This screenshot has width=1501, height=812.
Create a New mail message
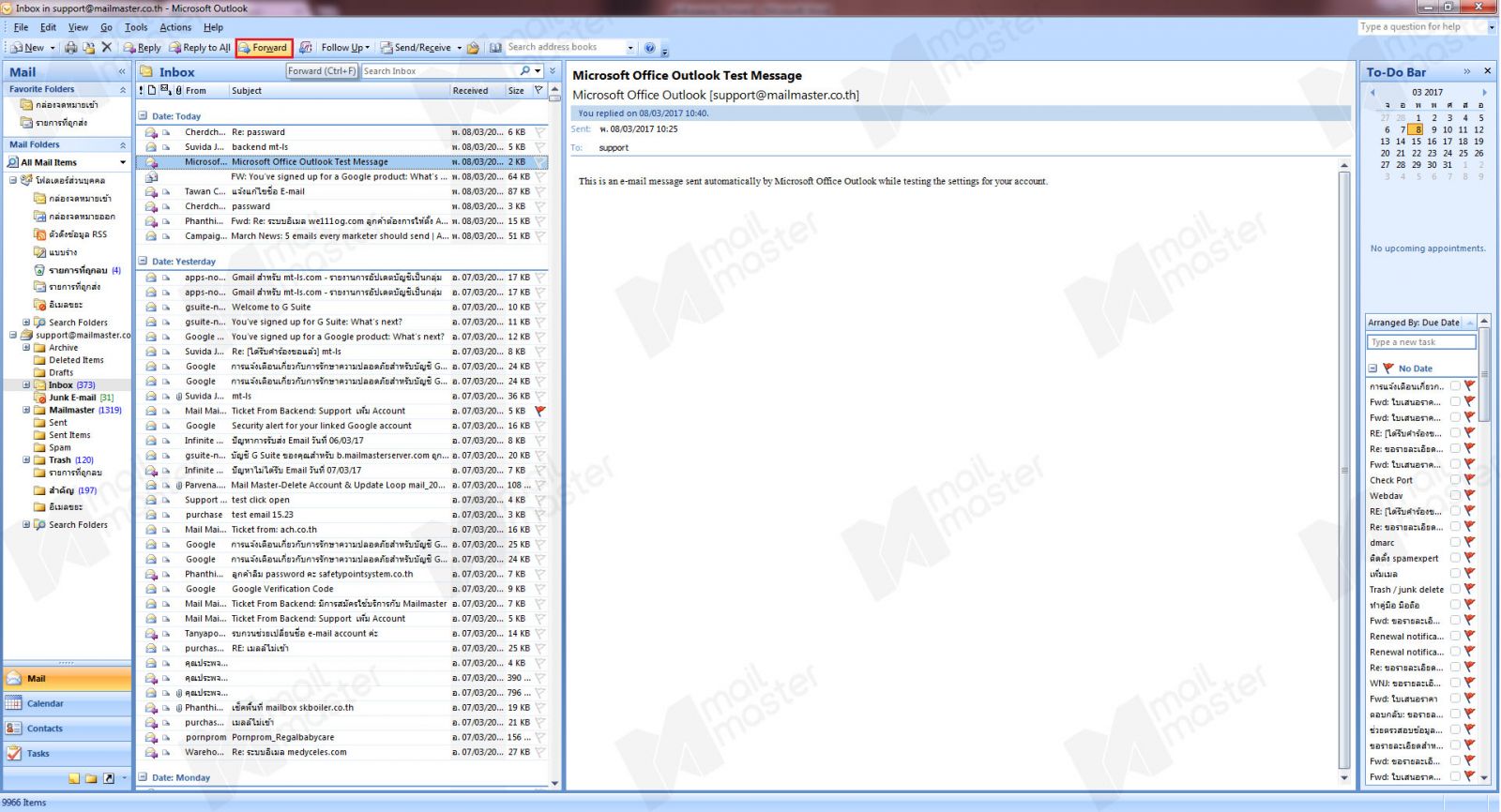coord(27,47)
